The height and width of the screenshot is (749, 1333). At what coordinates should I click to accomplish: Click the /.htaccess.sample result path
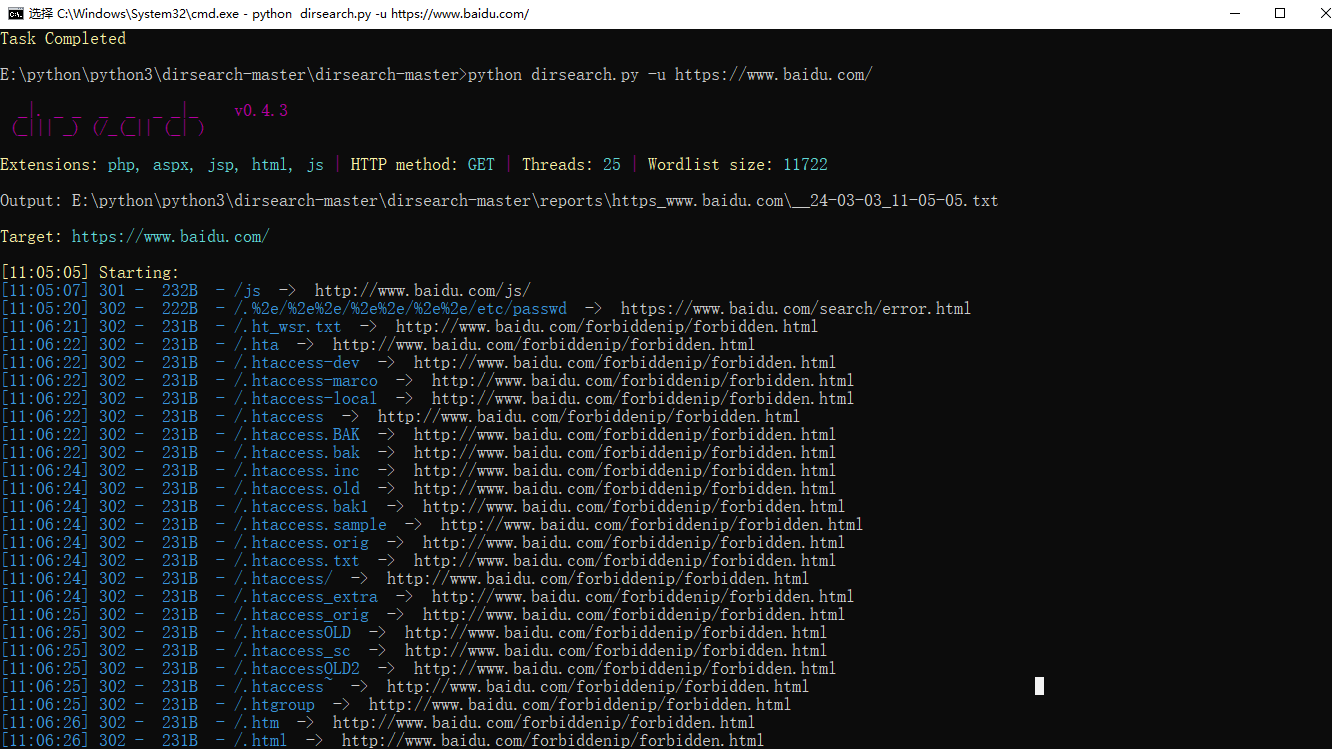click(310, 525)
